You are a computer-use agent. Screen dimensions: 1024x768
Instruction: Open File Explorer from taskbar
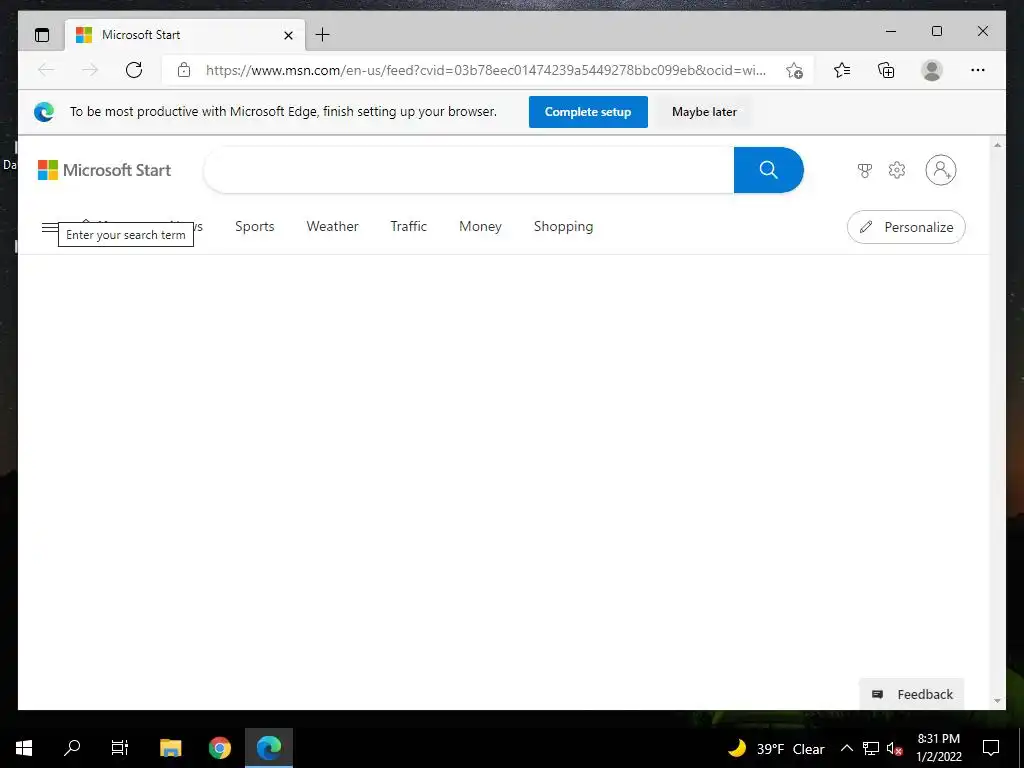[x=170, y=748]
